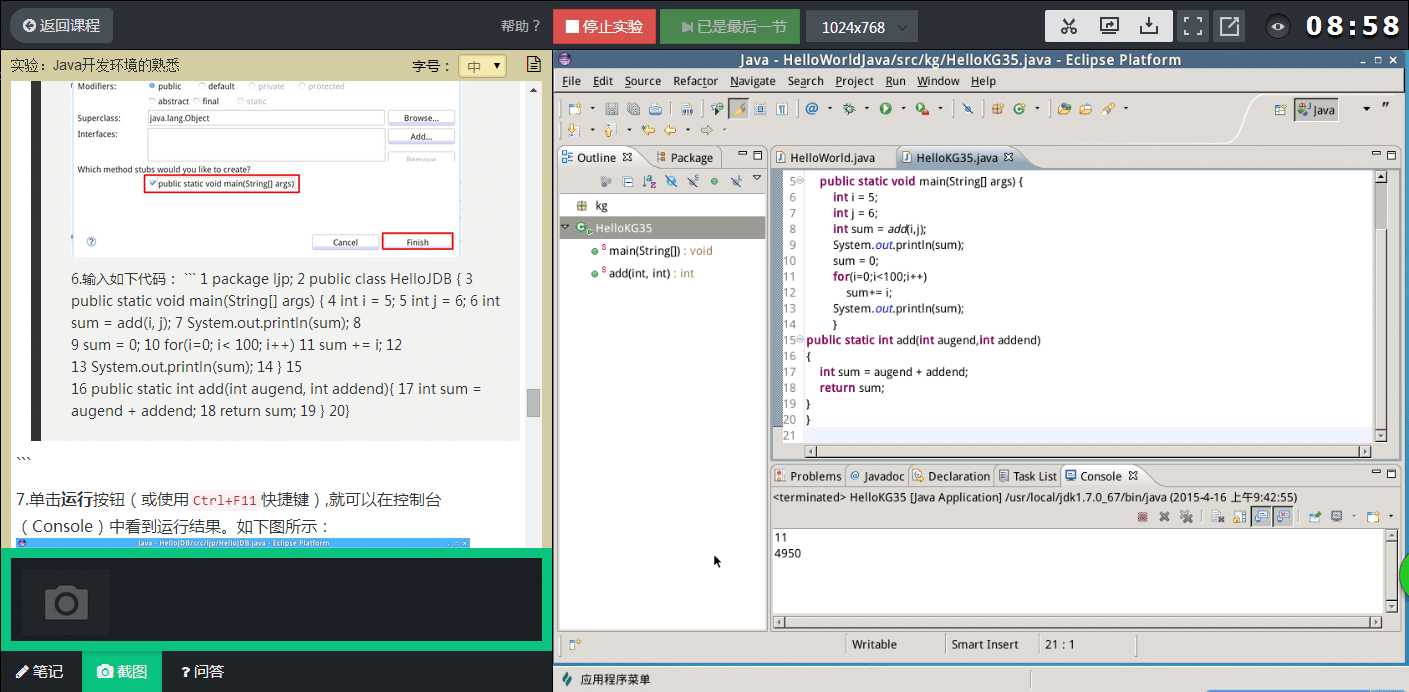Open the Task List tab
Screen dimensions: 1409x692
pyautogui.click(x=1026, y=476)
